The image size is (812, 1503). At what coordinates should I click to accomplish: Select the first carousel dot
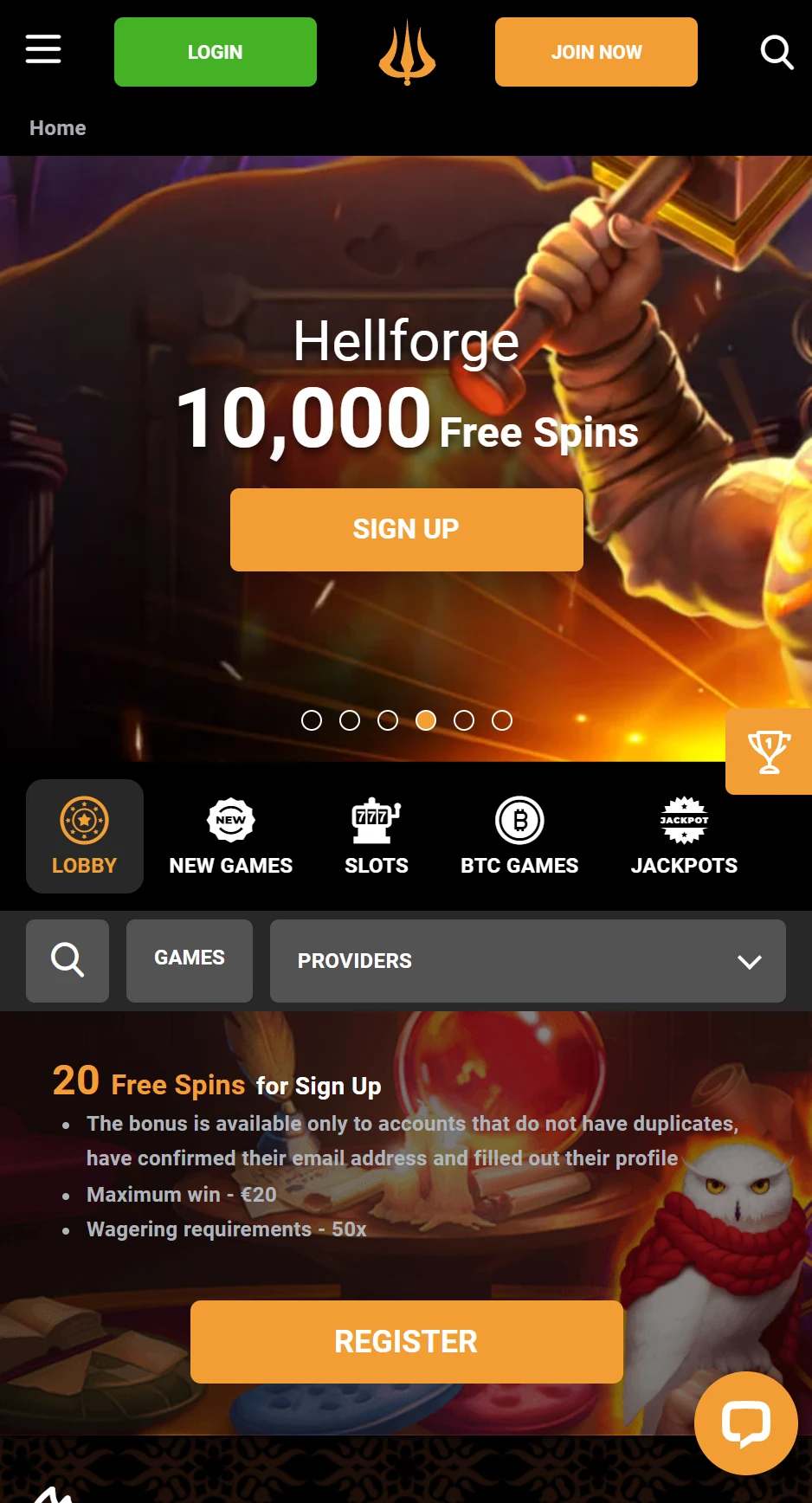pos(312,720)
